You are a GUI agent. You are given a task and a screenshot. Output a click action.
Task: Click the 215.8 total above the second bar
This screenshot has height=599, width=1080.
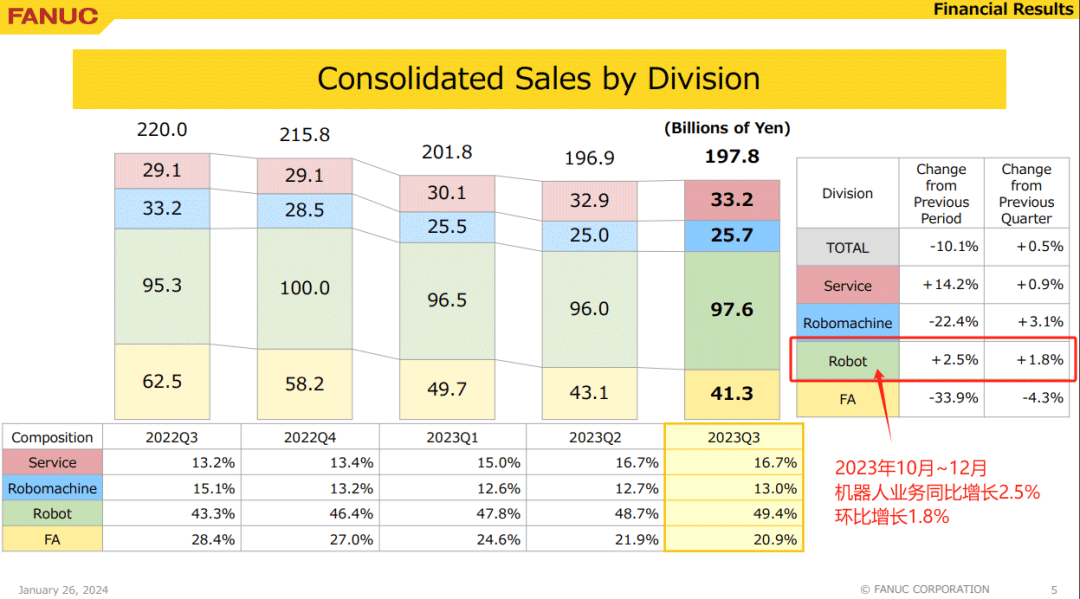tap(304, 135)
